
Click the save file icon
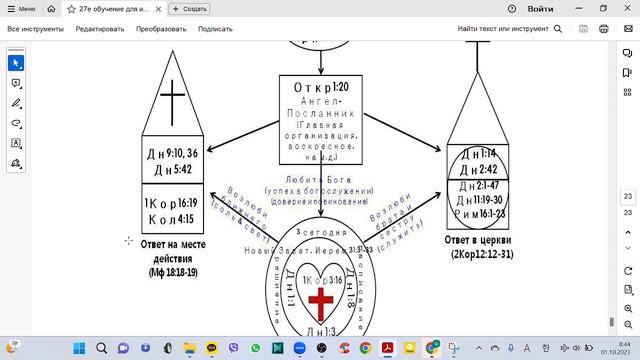pos(583,29)
